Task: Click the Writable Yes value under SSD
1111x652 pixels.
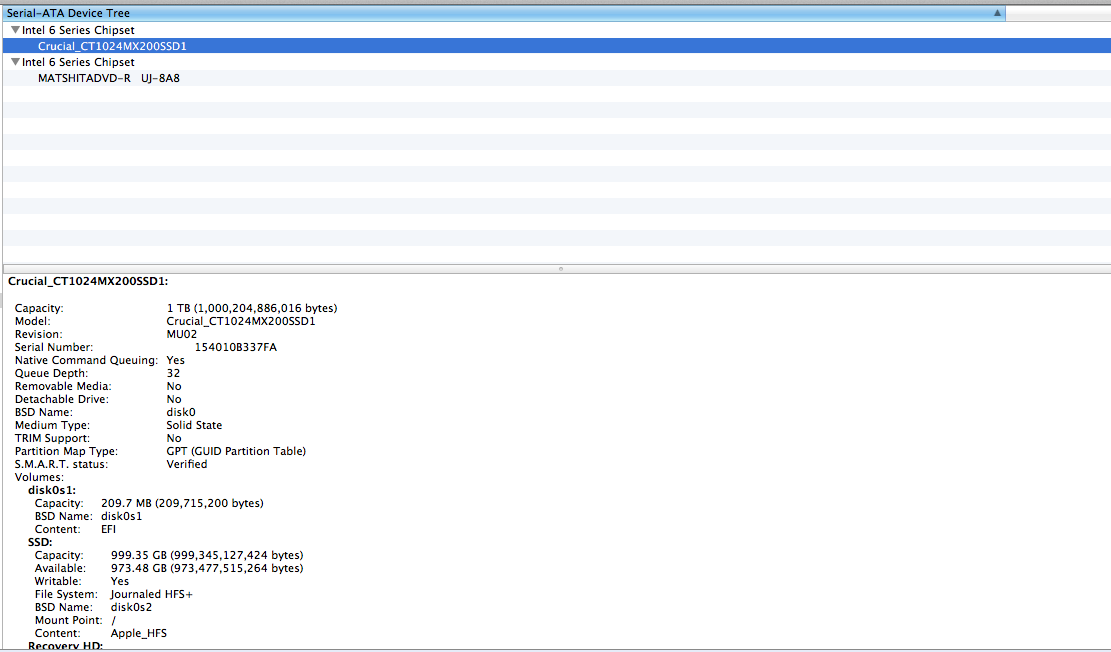Action: 120,581
